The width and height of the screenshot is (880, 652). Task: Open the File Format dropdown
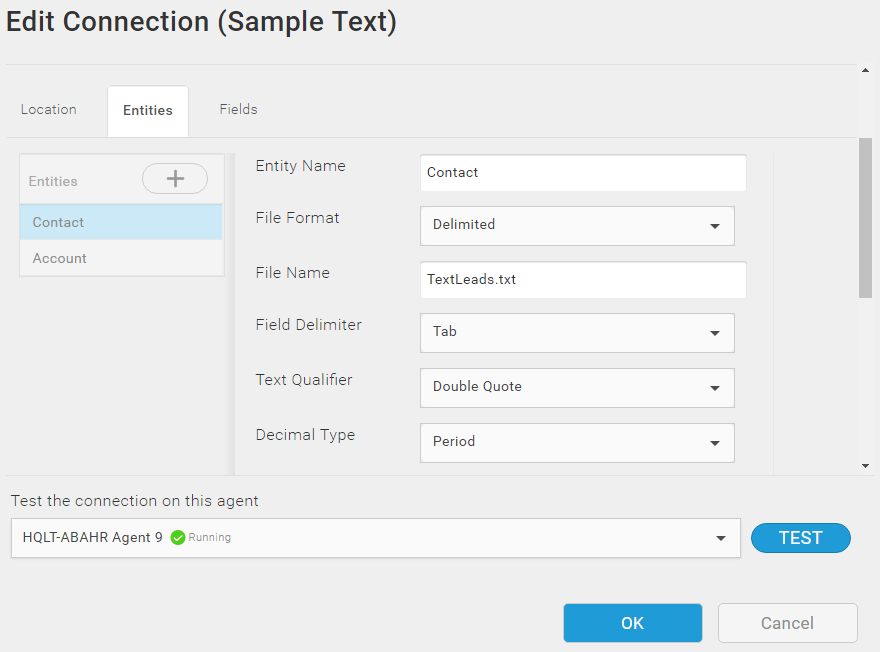coord(577,226)
